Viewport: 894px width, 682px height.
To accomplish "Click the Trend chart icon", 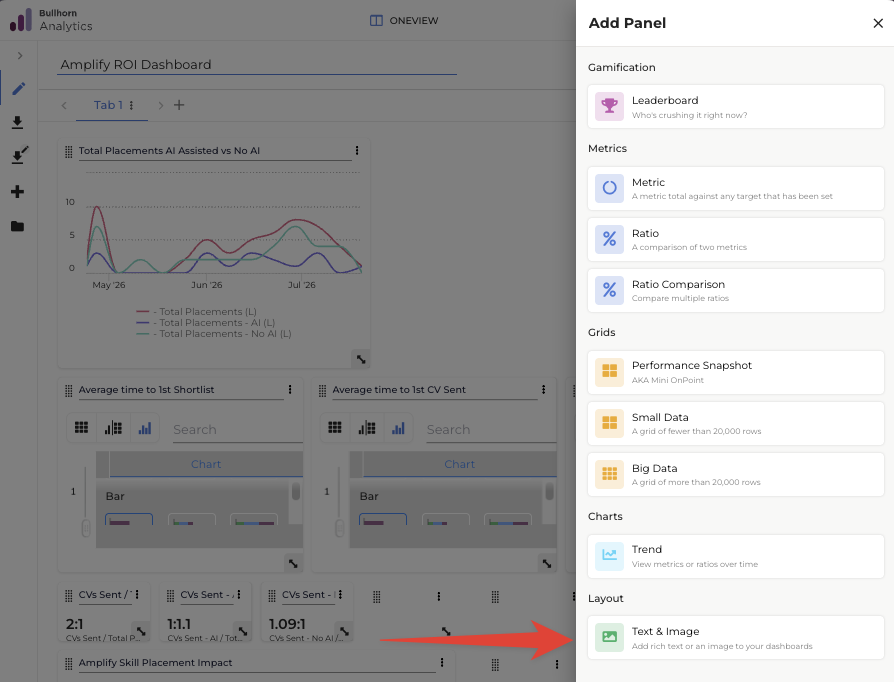I will click(609, 556).
